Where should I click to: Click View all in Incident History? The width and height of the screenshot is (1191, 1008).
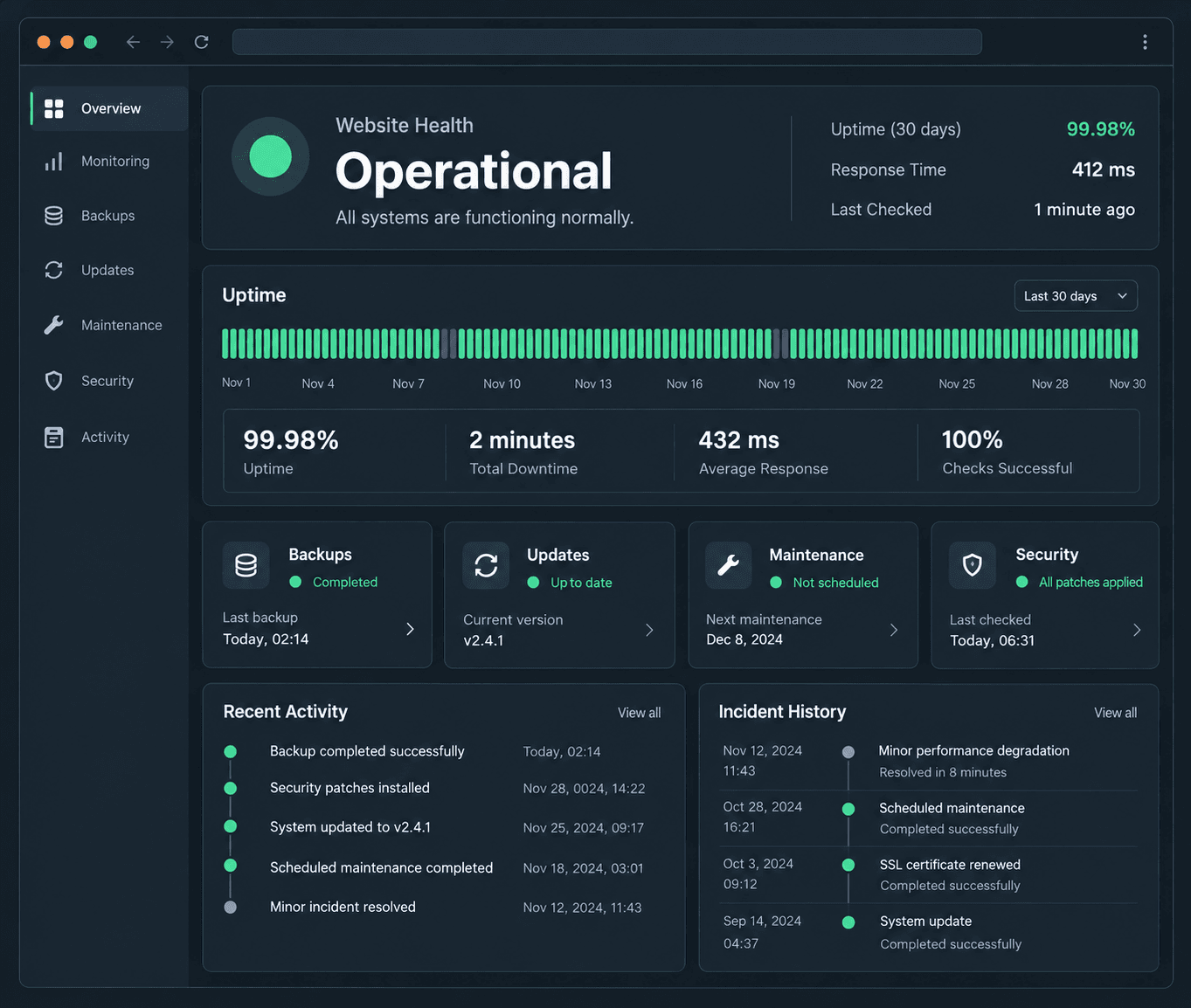point(1115,713)
